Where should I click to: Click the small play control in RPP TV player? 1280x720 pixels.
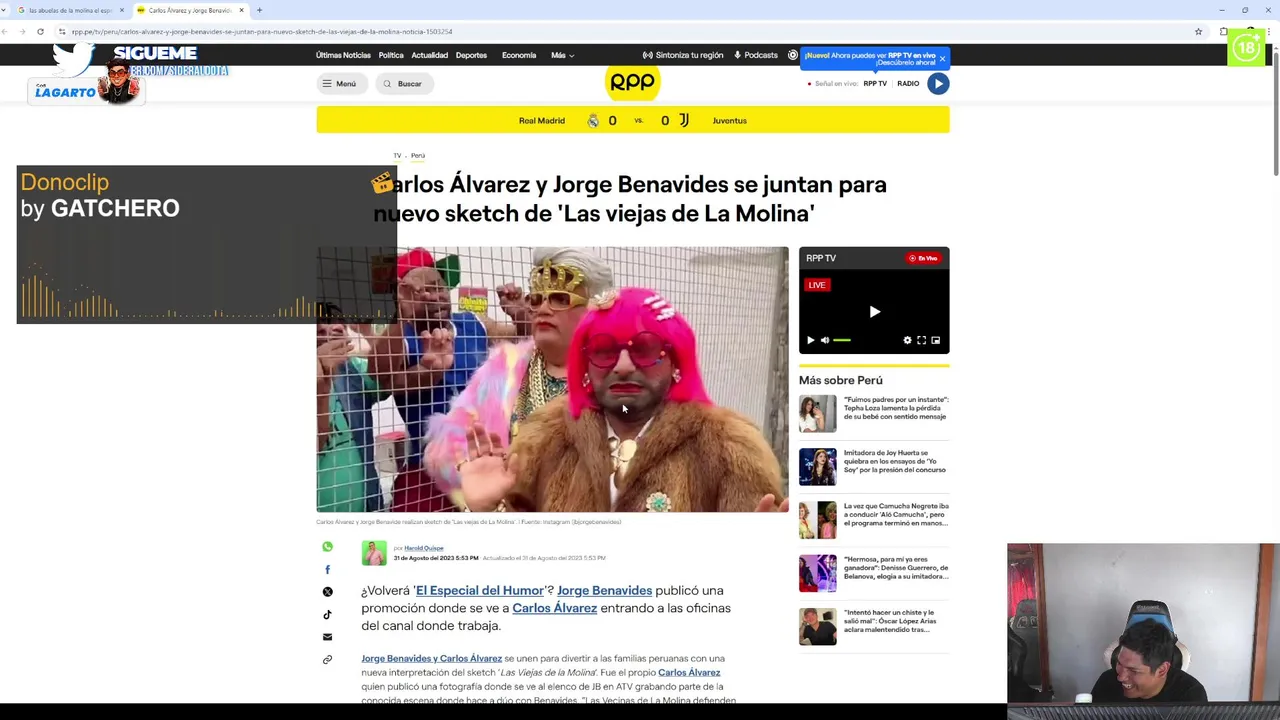click(x=810, y=340)
